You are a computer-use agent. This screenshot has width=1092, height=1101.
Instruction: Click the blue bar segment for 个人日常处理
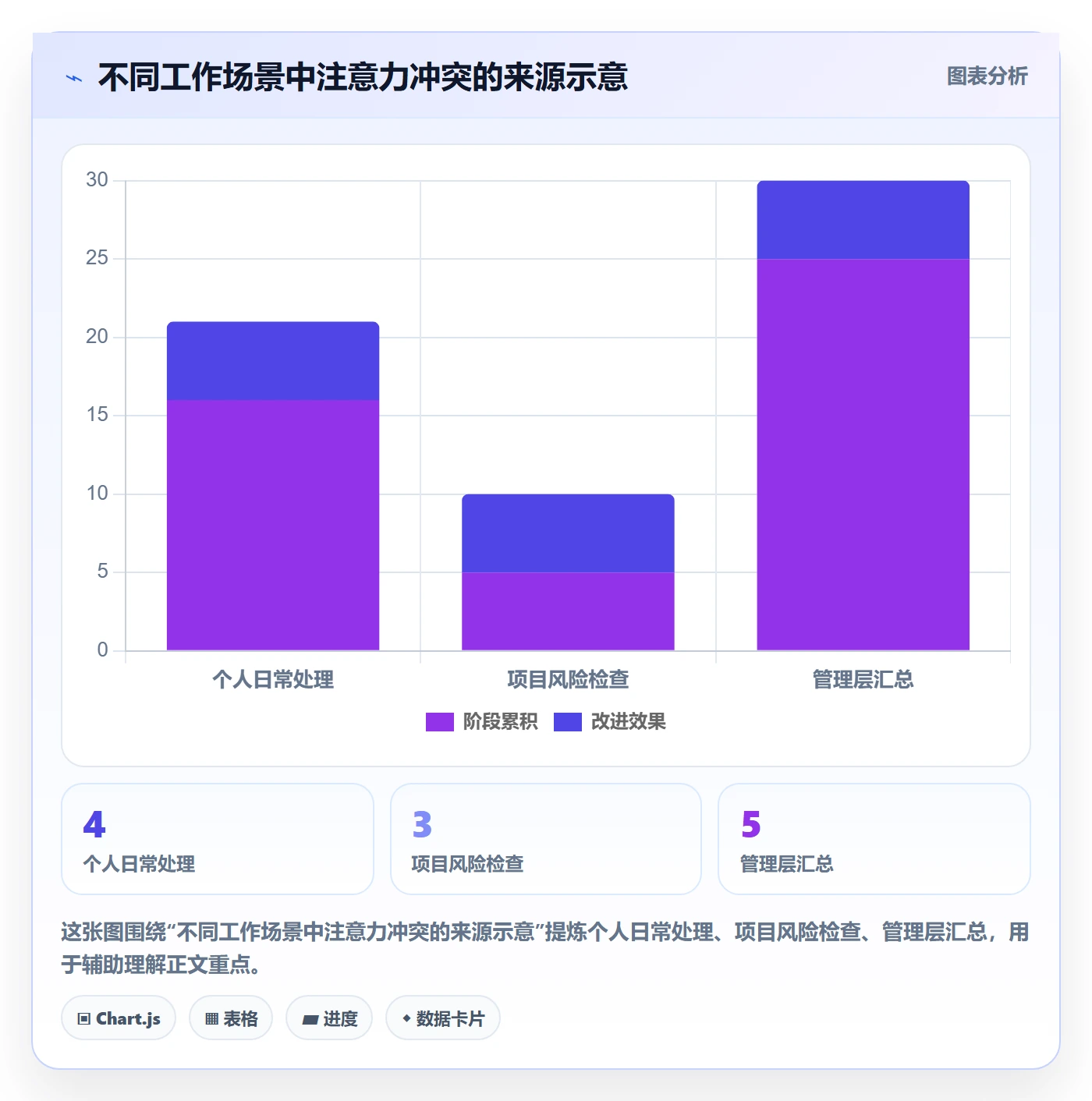tap(273, 361)
